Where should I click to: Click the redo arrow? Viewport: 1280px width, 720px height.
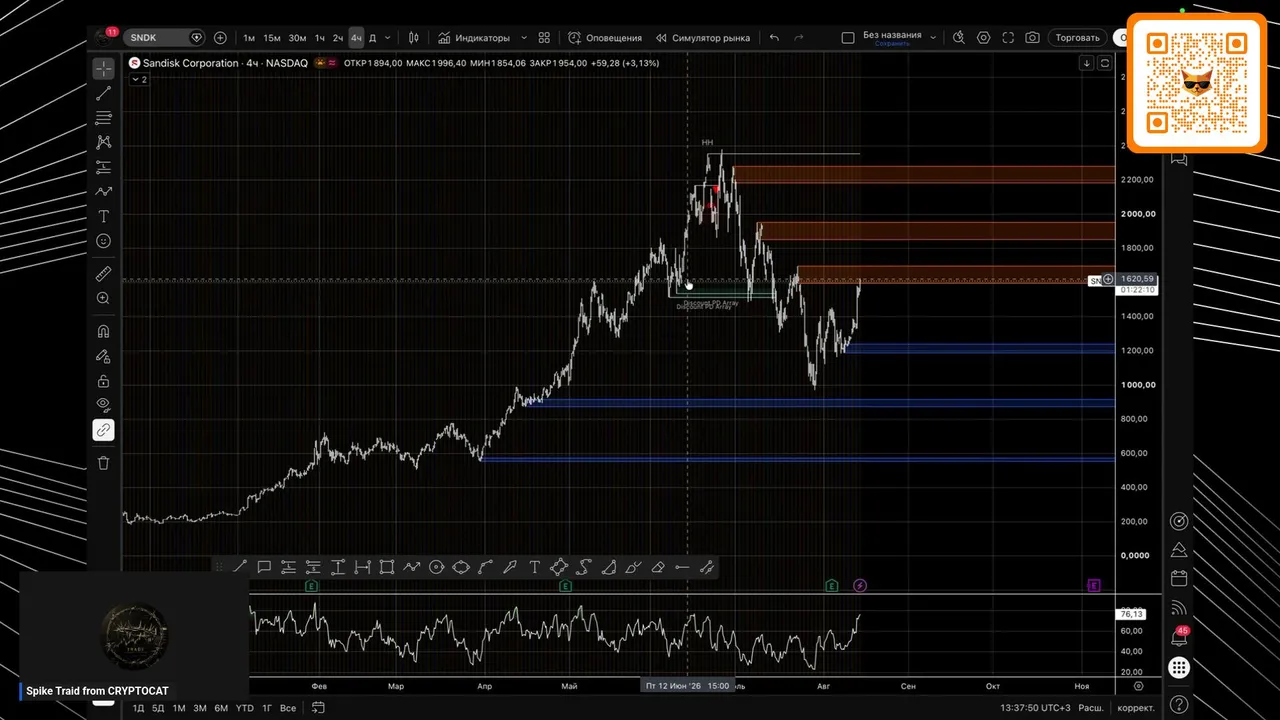pyautogui.click(x=799, y=38)
